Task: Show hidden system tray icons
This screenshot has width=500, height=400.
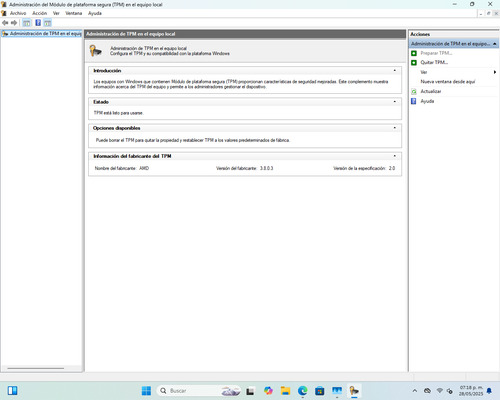Action: point(415,391)
